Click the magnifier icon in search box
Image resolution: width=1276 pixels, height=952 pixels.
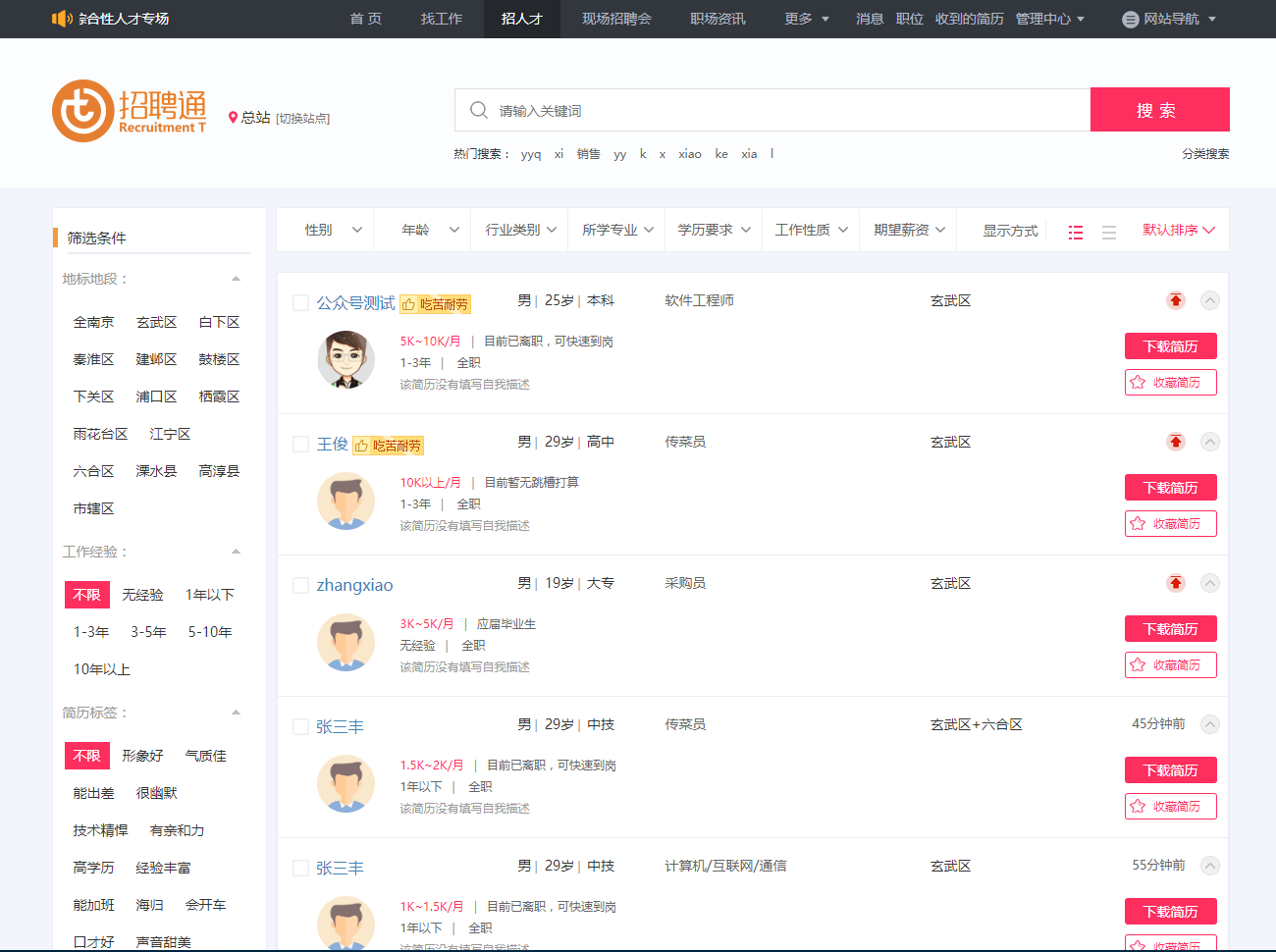pos(479,110)
